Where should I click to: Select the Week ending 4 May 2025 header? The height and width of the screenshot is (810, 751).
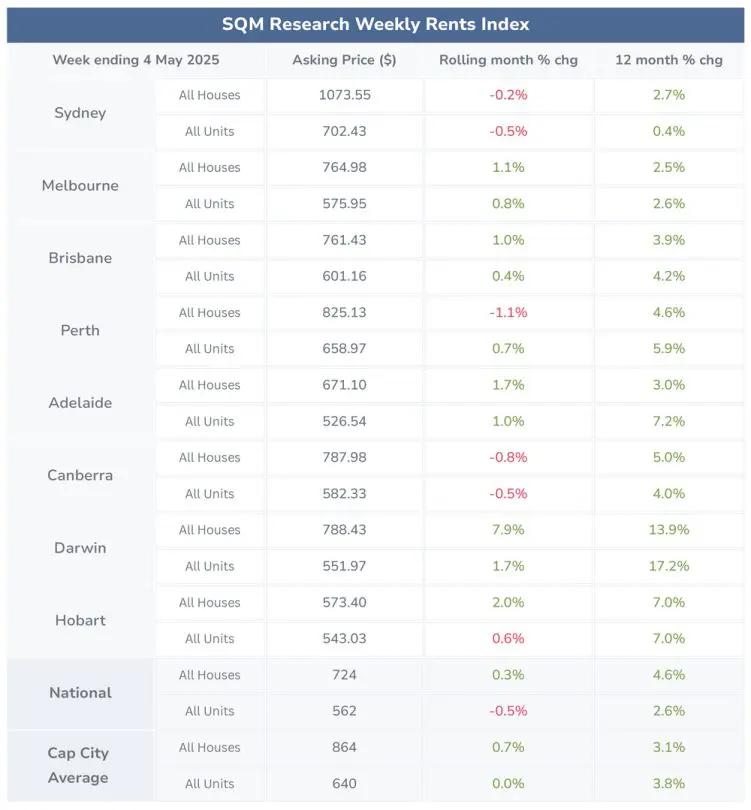click(136, 60)
